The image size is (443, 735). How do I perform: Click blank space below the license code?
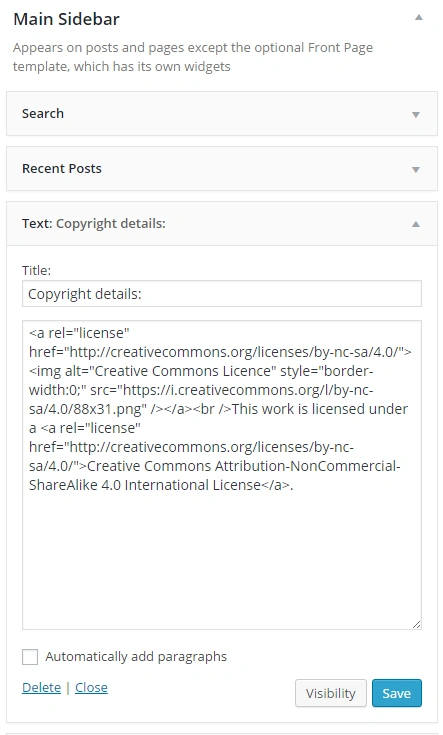pyautogui.click(x=222, y=558)
